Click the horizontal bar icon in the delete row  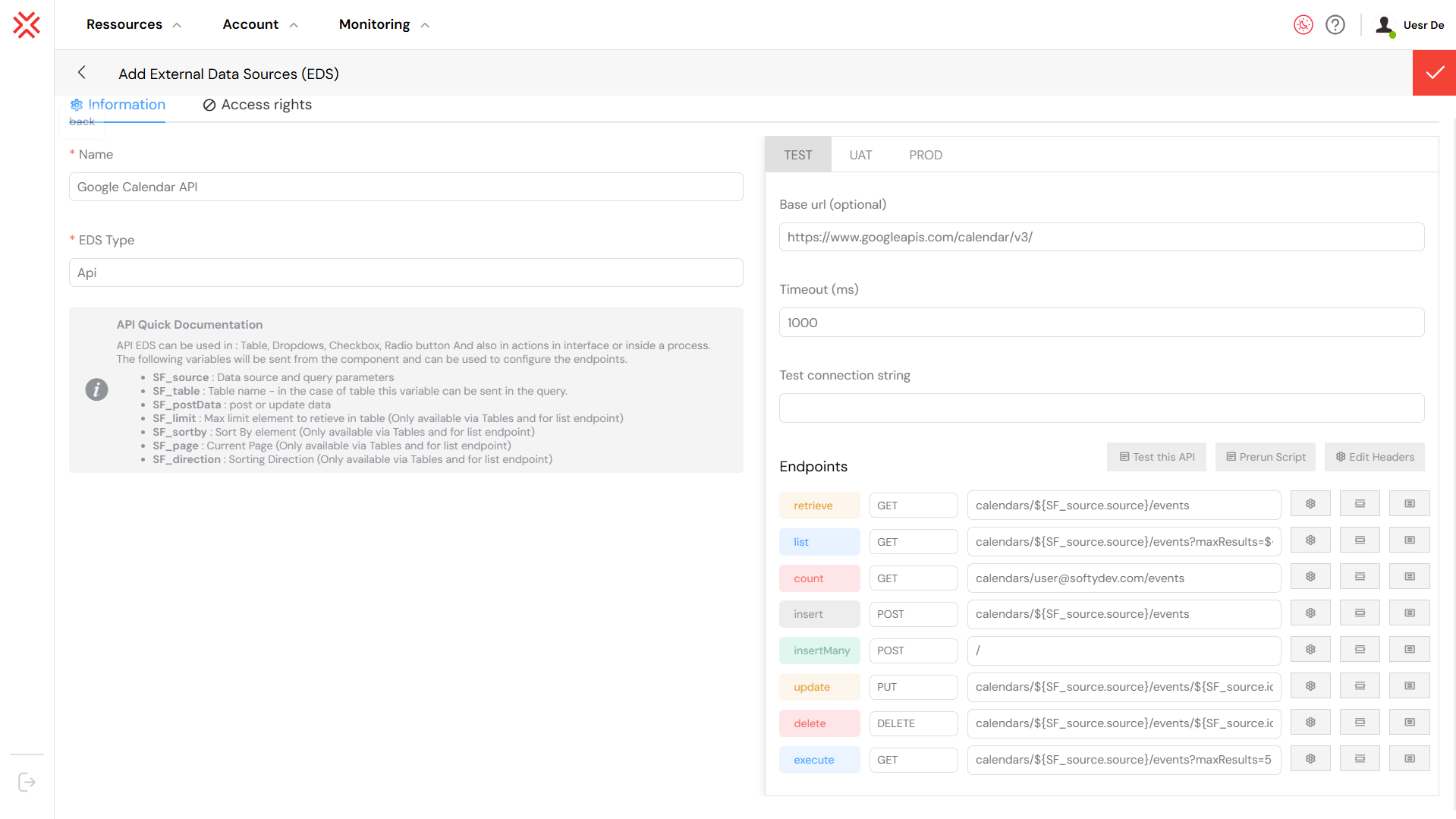tap(1360, 723)
